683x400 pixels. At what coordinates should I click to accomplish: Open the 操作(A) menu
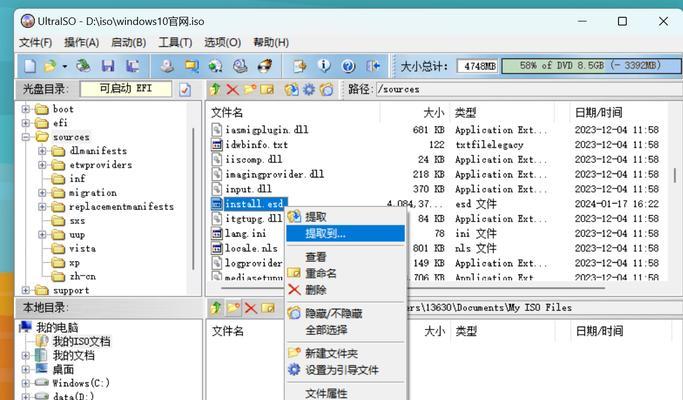pyautogui.click(x=81, y=42)
